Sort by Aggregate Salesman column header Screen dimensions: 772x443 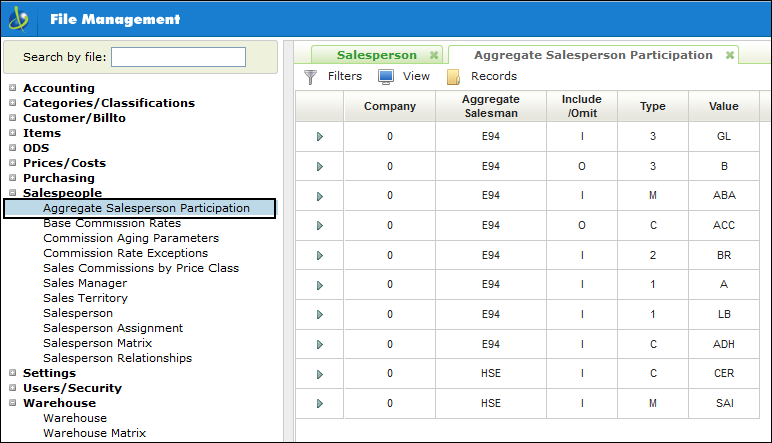pos(490,106)
